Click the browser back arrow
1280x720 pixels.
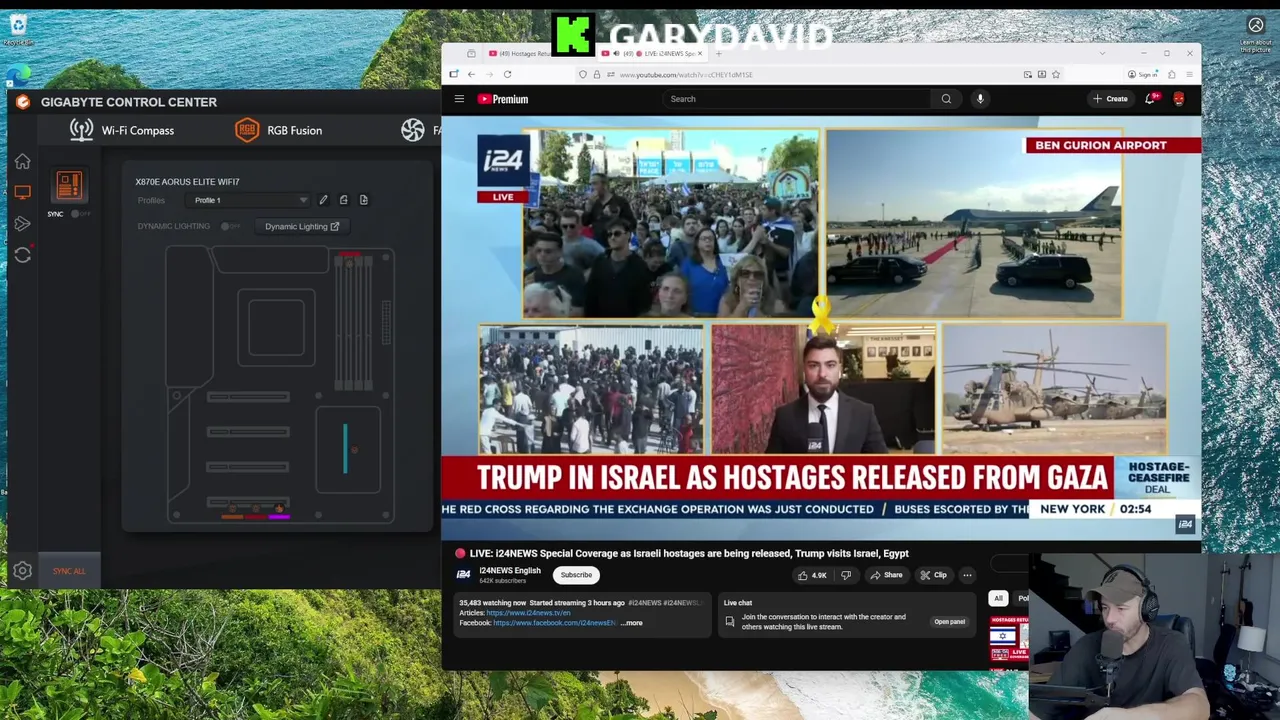[471, 74]
